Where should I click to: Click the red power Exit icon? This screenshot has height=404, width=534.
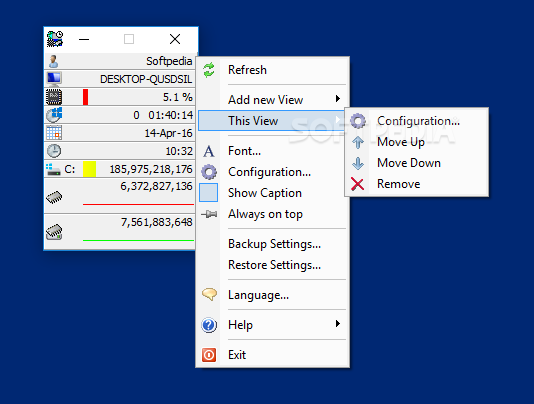(209, 355)
